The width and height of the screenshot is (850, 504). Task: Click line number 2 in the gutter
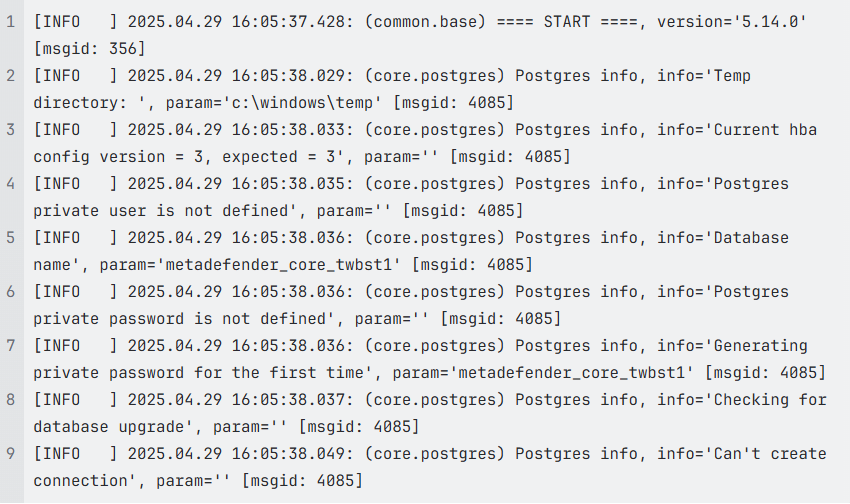[x=11, y=75]
